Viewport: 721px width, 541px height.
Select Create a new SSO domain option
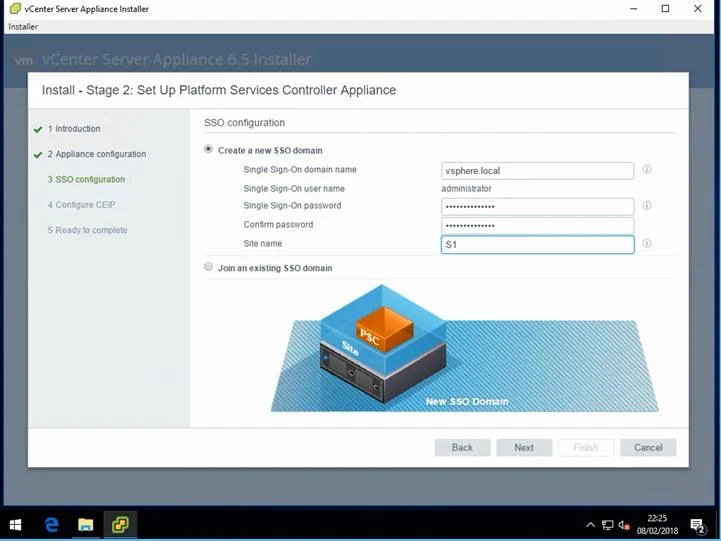coord(208,149)
